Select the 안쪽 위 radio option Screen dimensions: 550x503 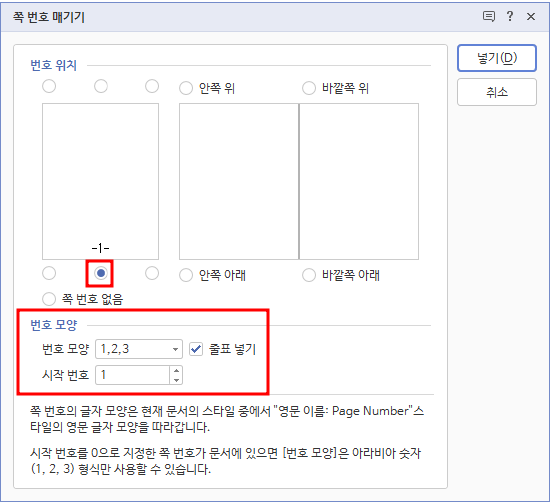tap(186, 88)
